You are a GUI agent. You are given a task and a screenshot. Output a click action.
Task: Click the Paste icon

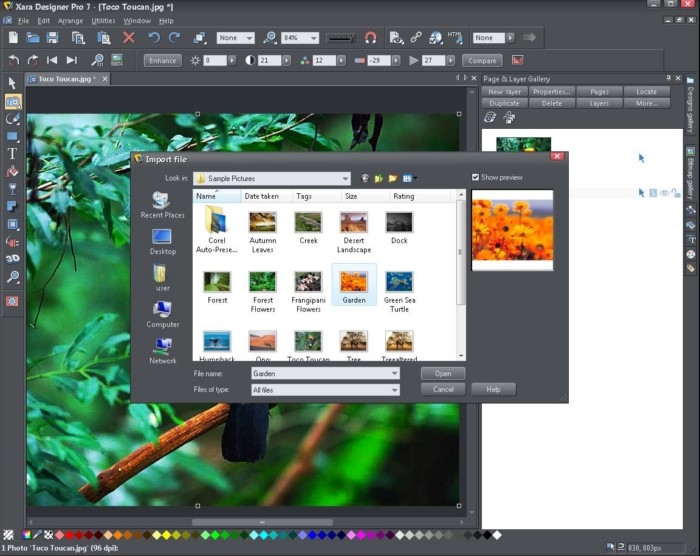104,38
